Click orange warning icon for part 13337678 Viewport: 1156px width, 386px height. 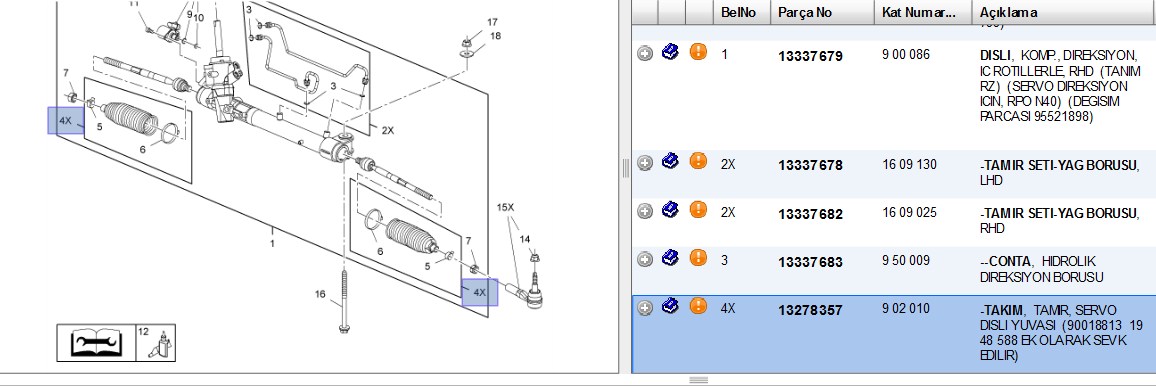click(698, 161)
